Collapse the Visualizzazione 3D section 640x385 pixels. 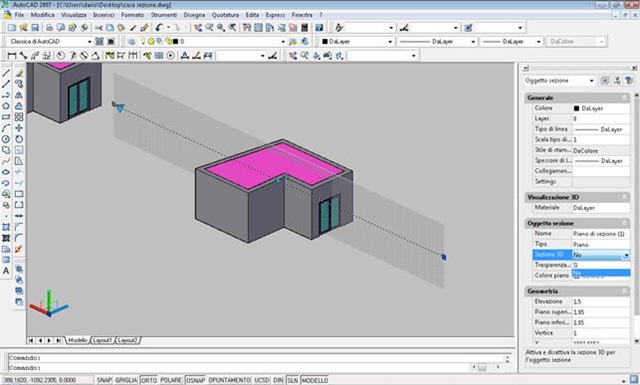[624, 197]
